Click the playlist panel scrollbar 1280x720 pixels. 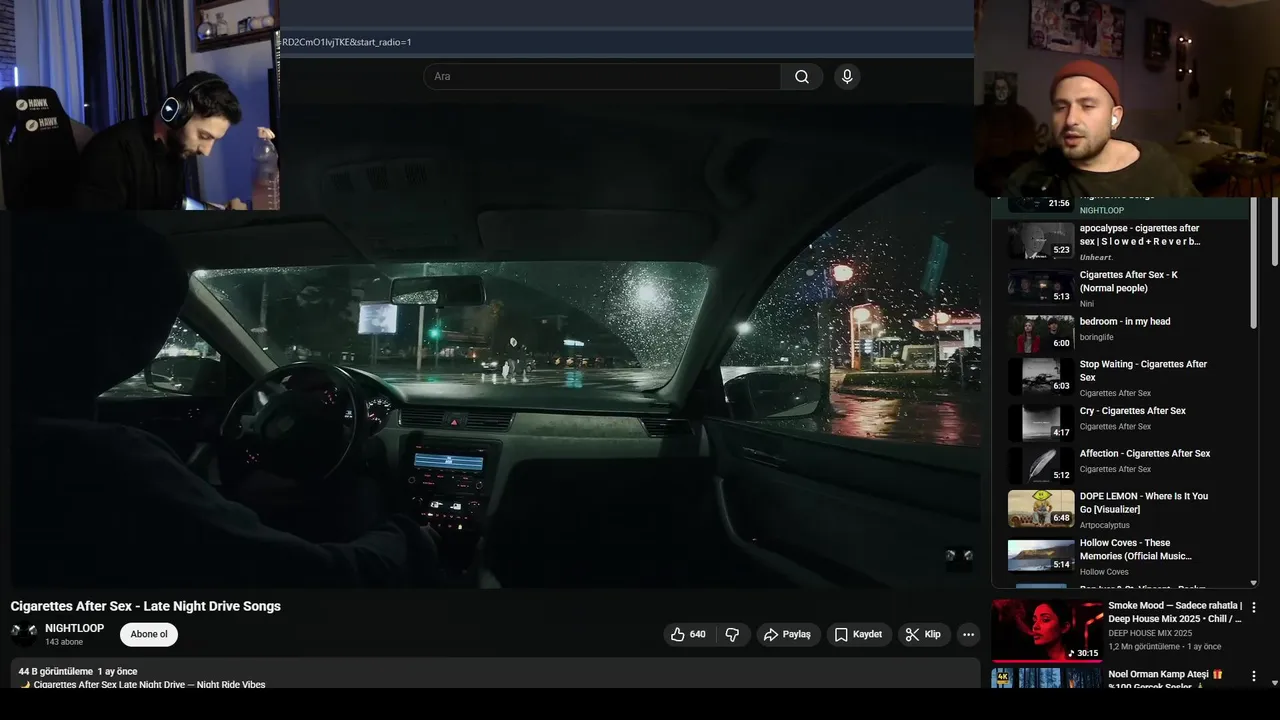tap(1254, 262)
